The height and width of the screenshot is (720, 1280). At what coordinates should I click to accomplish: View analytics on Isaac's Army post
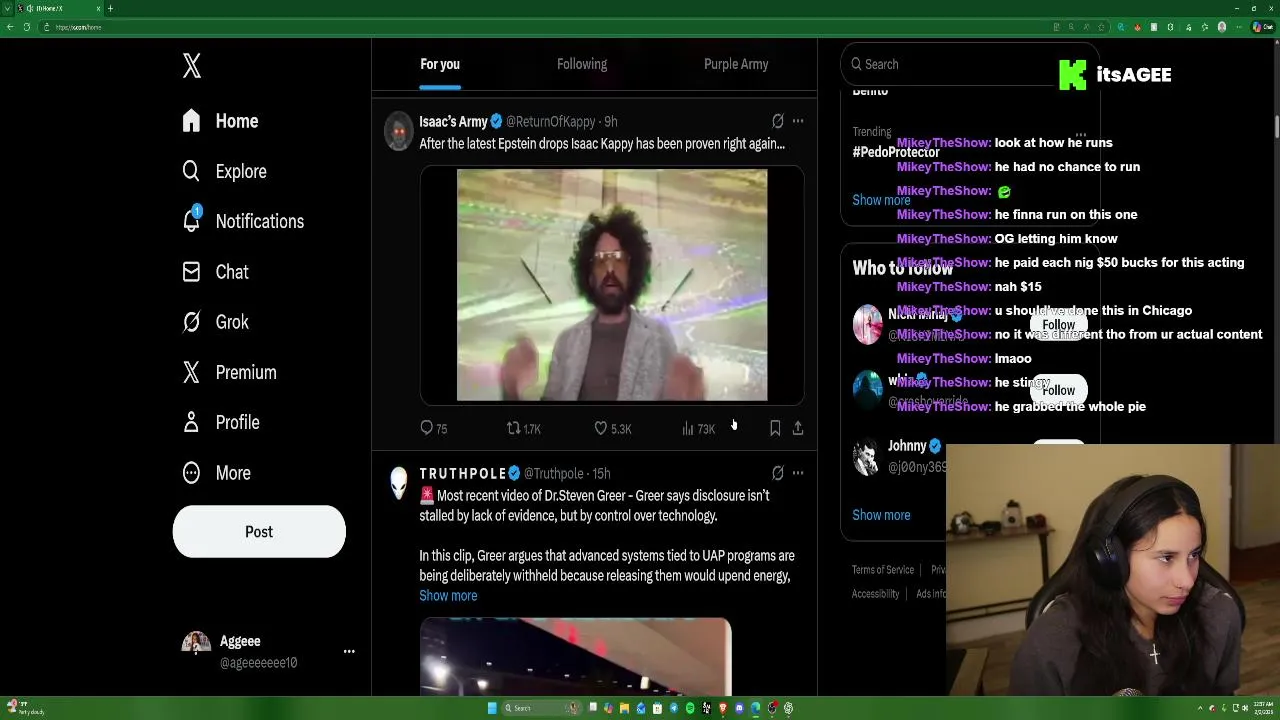(698, 428)
